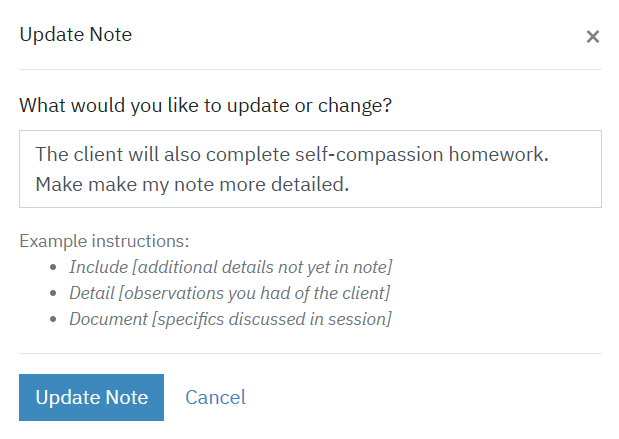Click the word 'homework' in the text box
Image resolution: width=619 pixels, height=439 pixels.
[496, 154]
